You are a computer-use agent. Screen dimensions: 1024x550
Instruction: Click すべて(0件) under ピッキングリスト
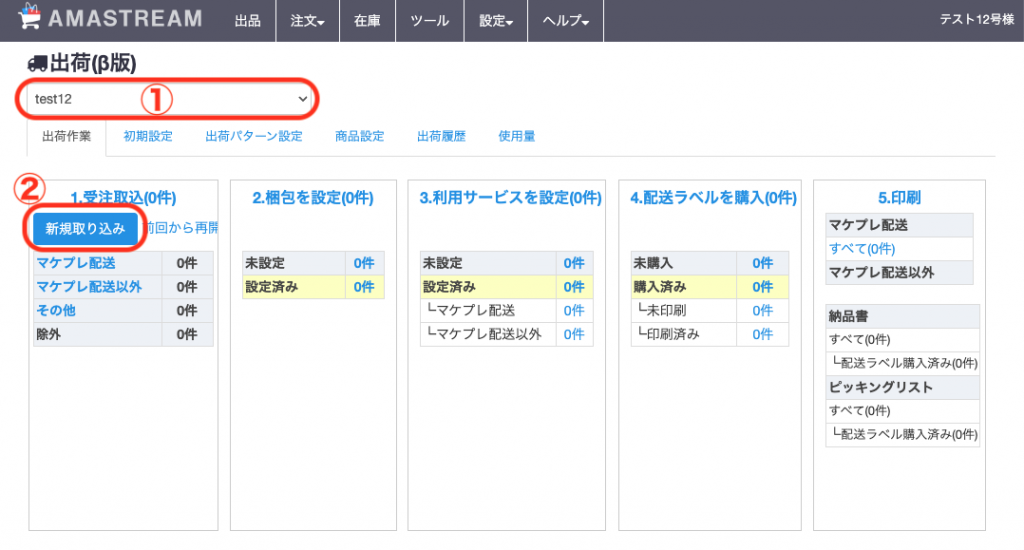pyautogui.click(x=859, y=411)
